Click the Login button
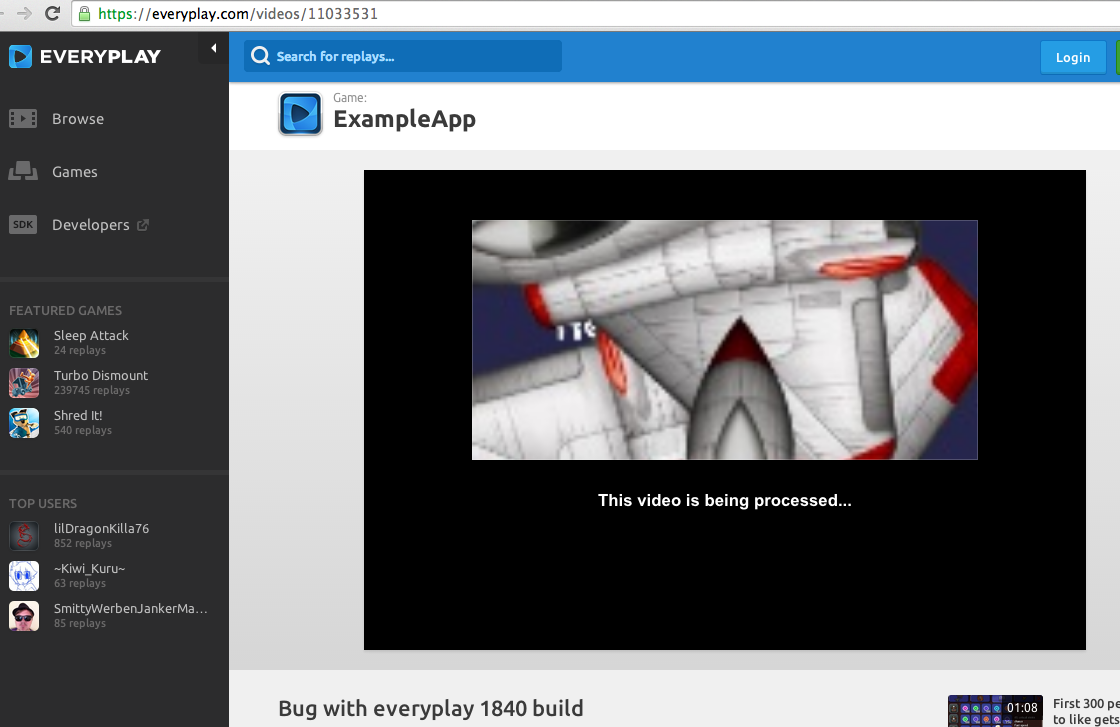 [x=1073, y=57]
